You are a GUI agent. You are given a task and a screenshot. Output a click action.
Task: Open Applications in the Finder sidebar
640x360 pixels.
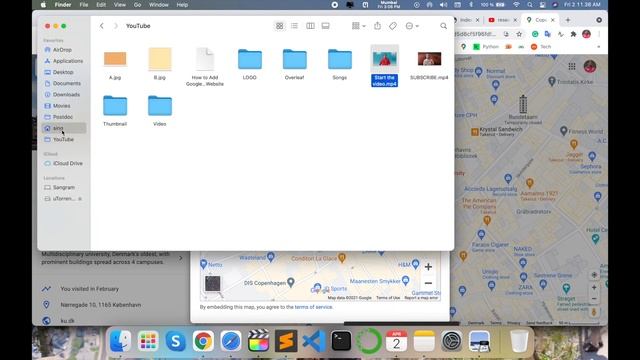(63, 61)
